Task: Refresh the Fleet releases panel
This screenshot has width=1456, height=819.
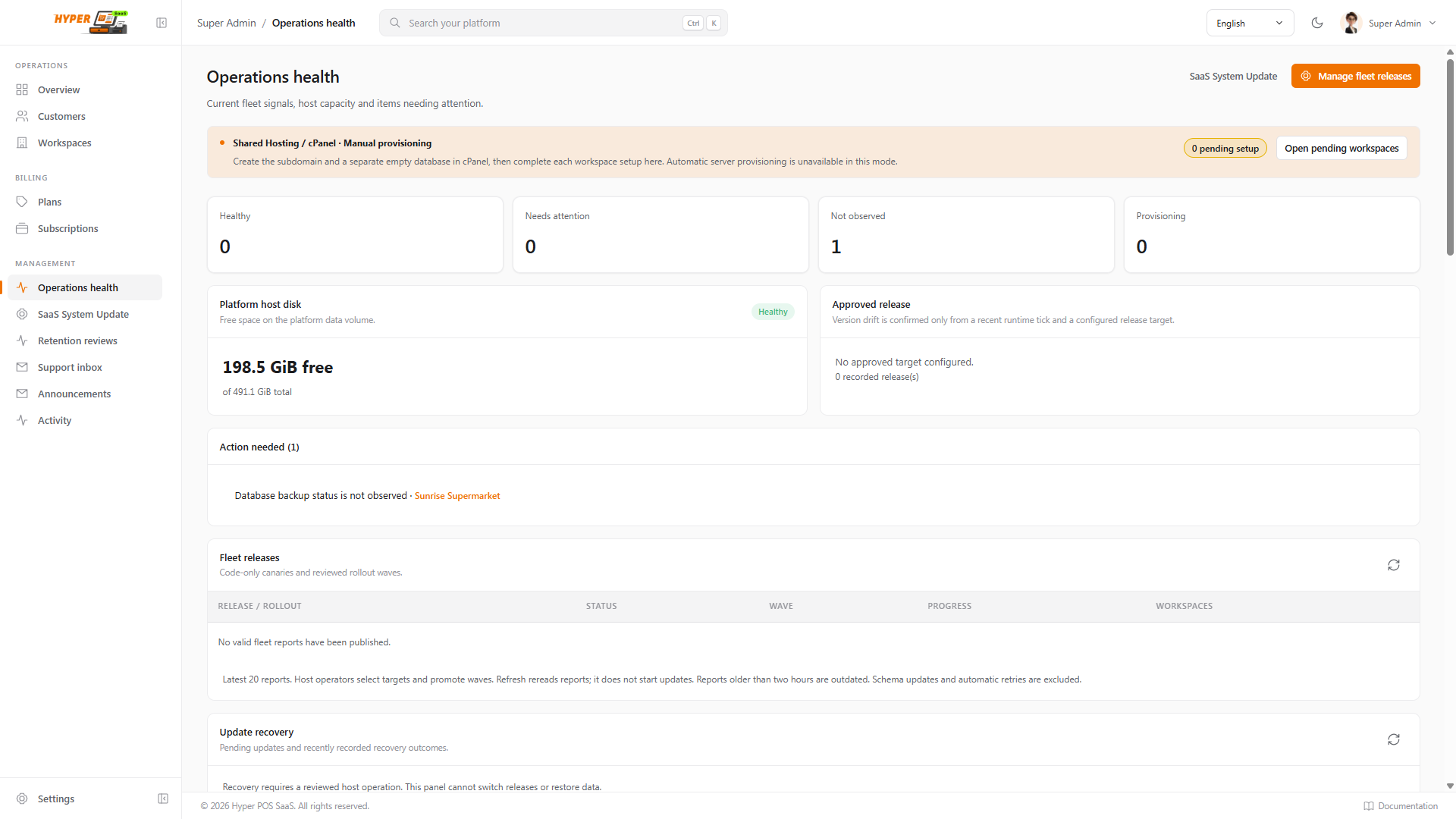Action: pyautogui.click(x=1394, y=565)
